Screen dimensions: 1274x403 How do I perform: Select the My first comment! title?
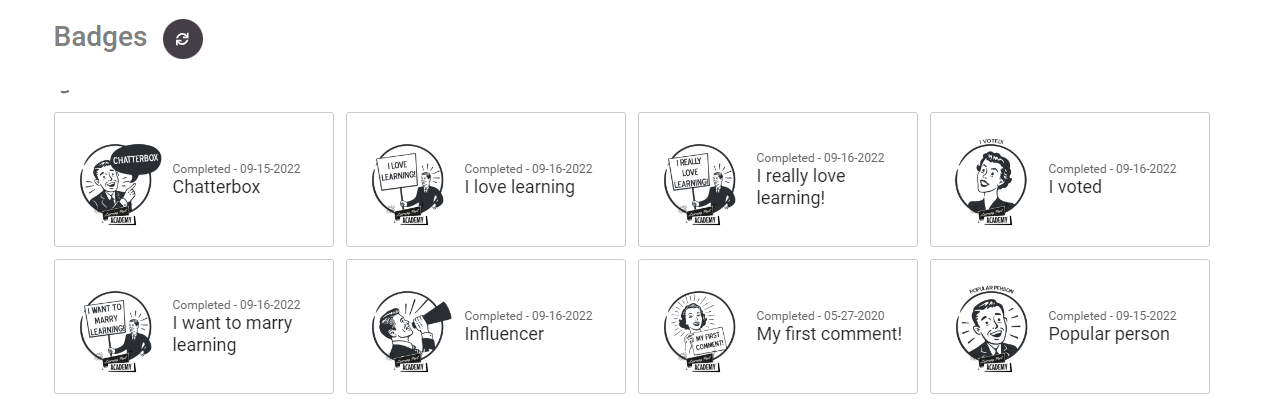(x=829, y=334)
